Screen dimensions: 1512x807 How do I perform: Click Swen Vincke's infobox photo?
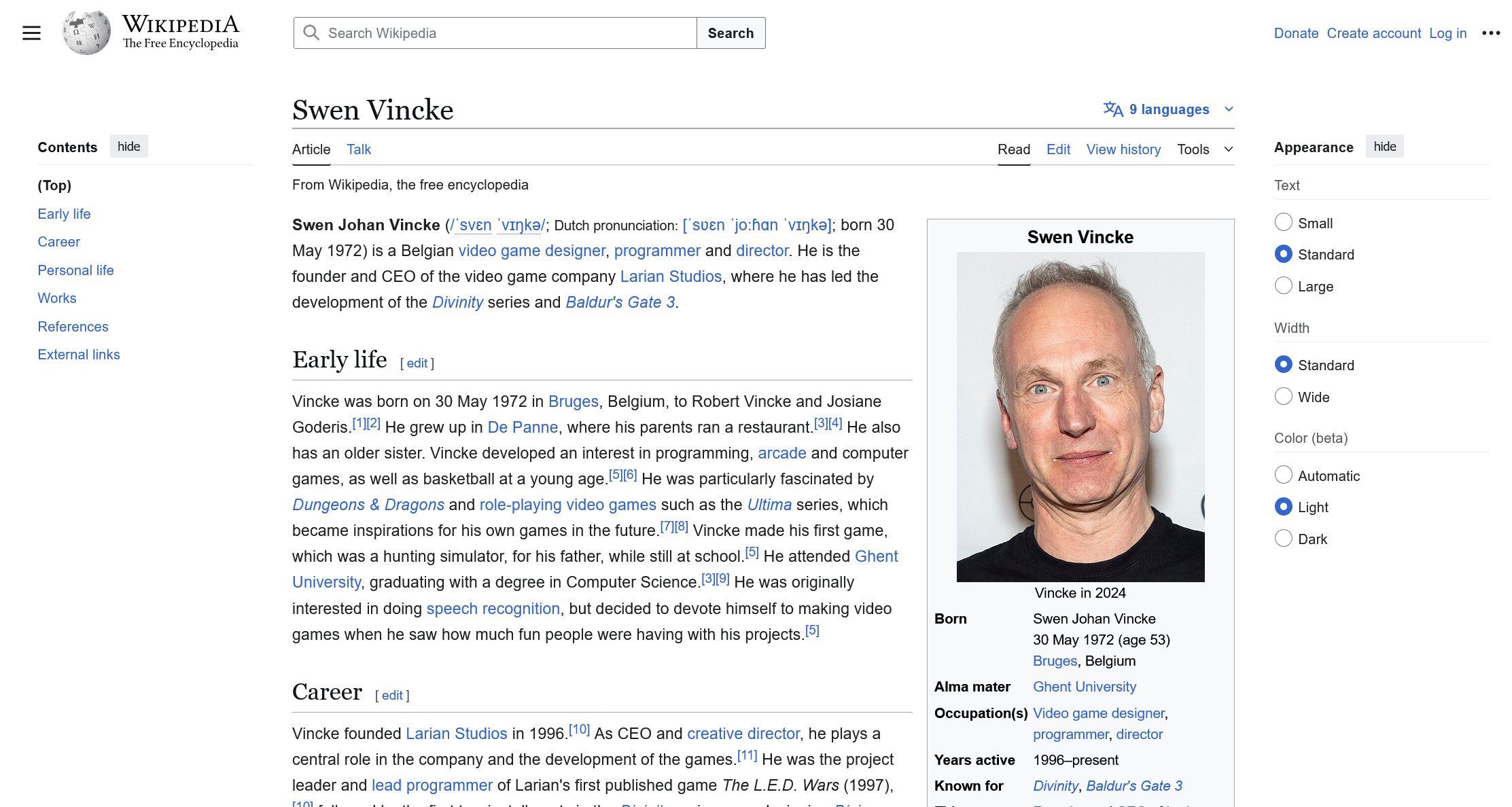coord(1080,416)
